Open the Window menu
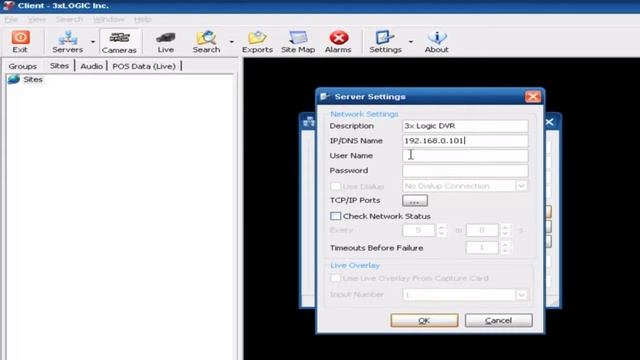This screenshot has width=640, height=360. pyautogui.click(x=109, y=20)
